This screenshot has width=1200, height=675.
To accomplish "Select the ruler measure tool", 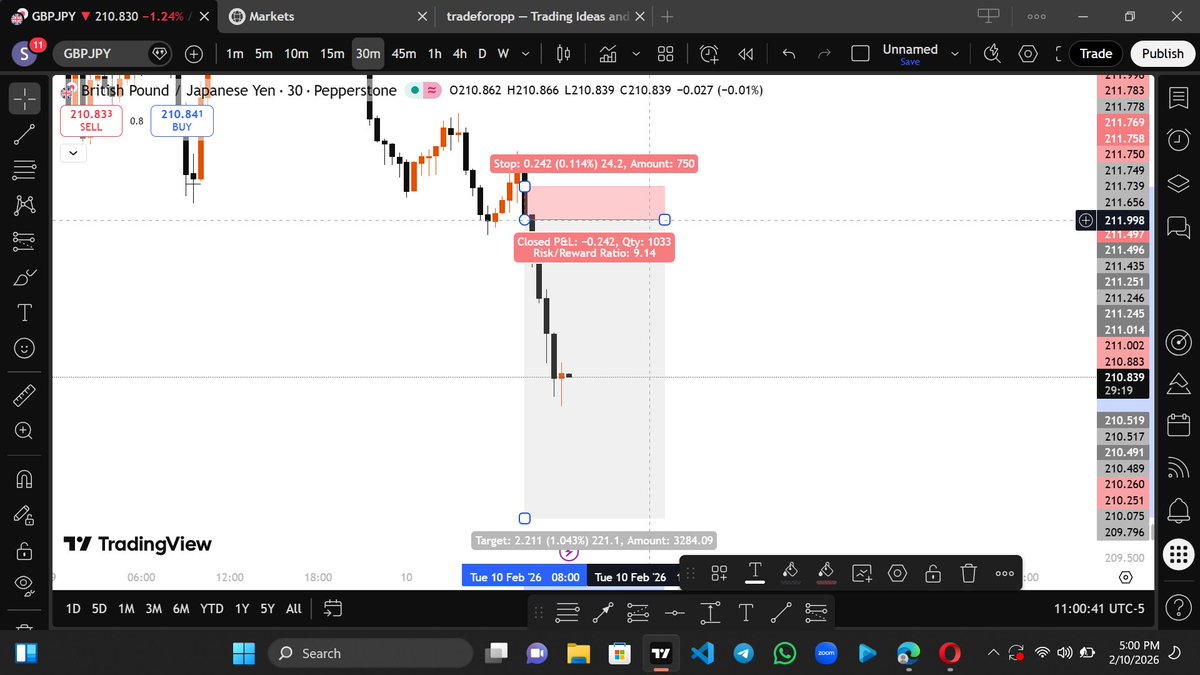I will point(26,394).
